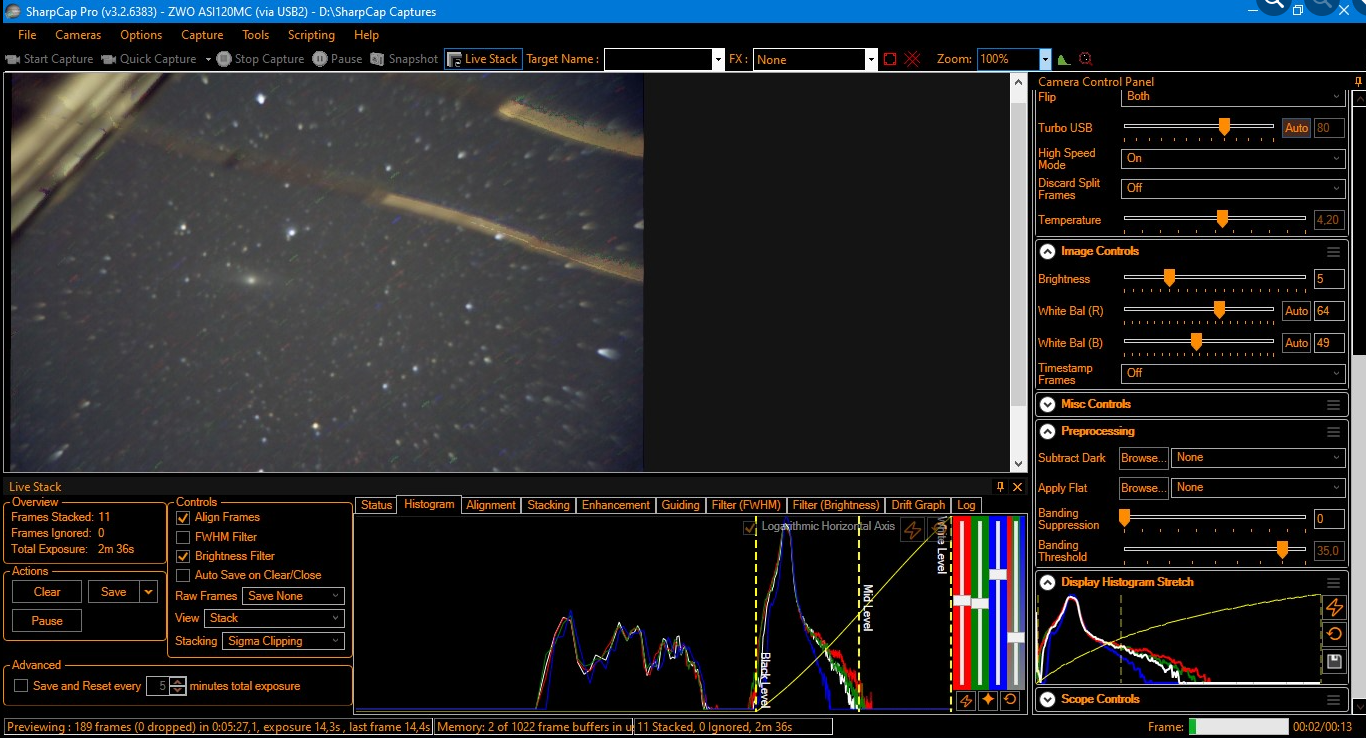This screenshot has height=738, width=1366.
Task: Open the Display Histogram Stretch hamburger menu
Action: pyautogui.click(x=1333, y=583)
